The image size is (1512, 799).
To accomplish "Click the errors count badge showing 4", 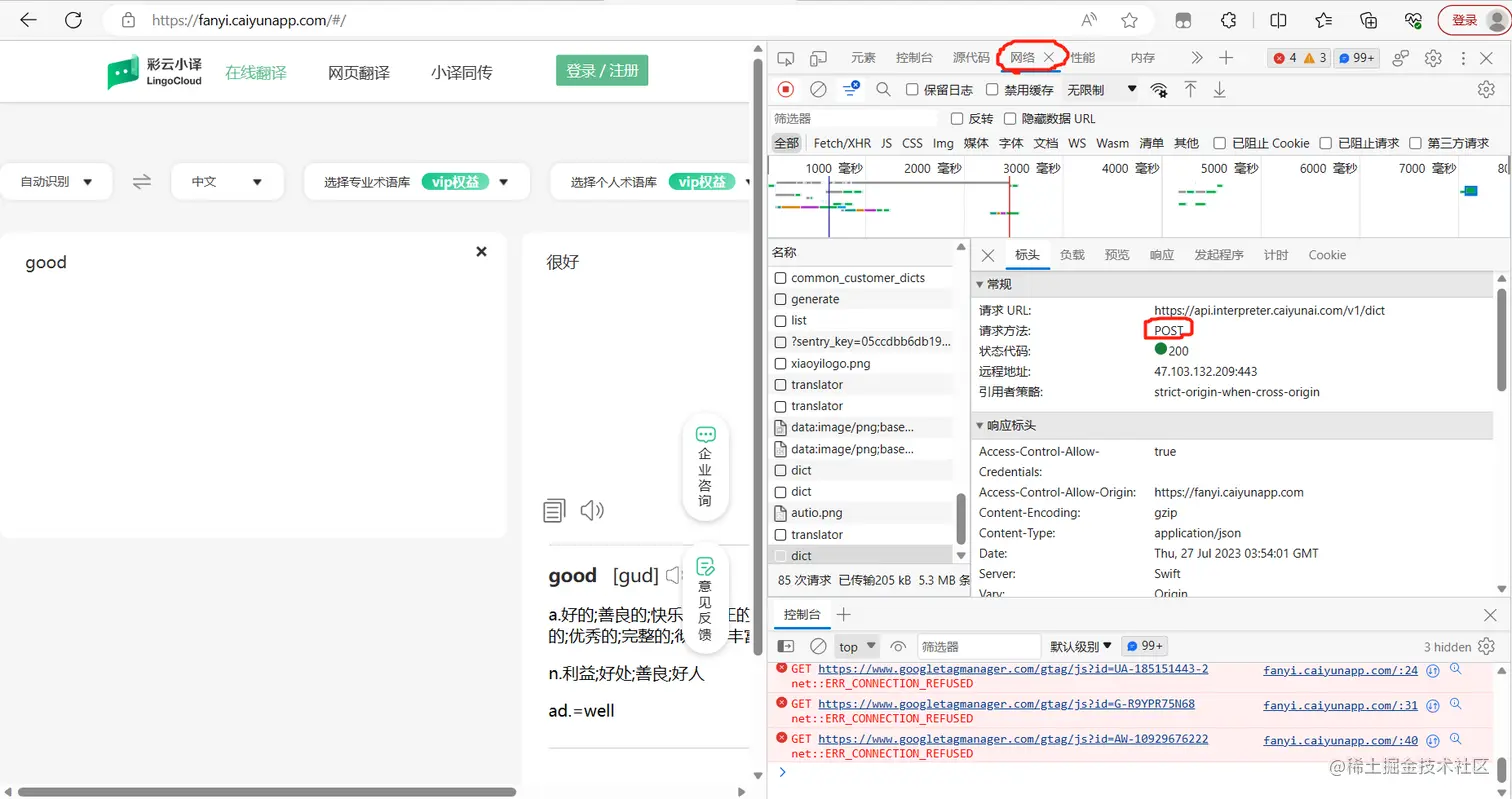I will pos(1285,58).
